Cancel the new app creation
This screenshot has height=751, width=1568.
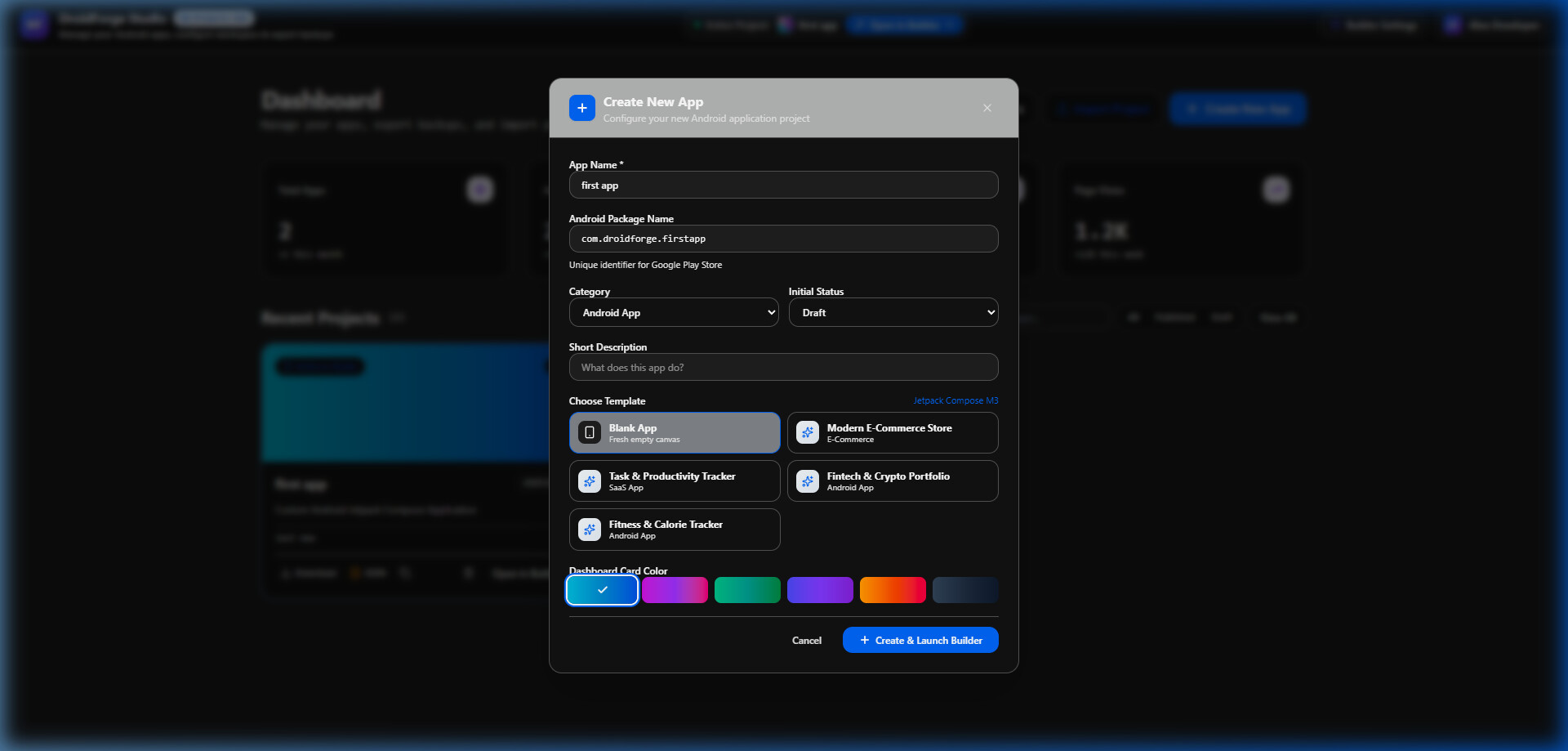(x=807, y=640)
